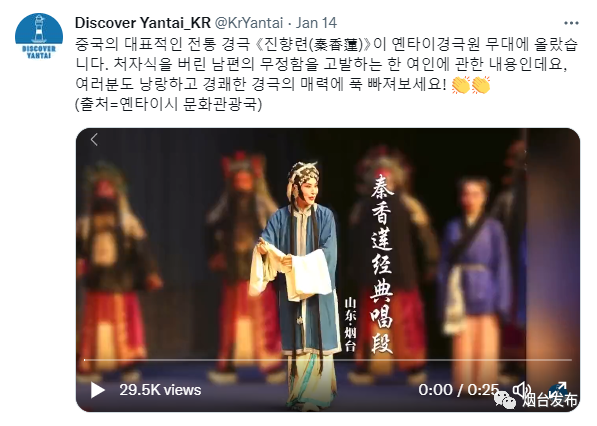Click the 29.5K views counter
This screenshot has width=597, height=426.
[x=160, y=390]
